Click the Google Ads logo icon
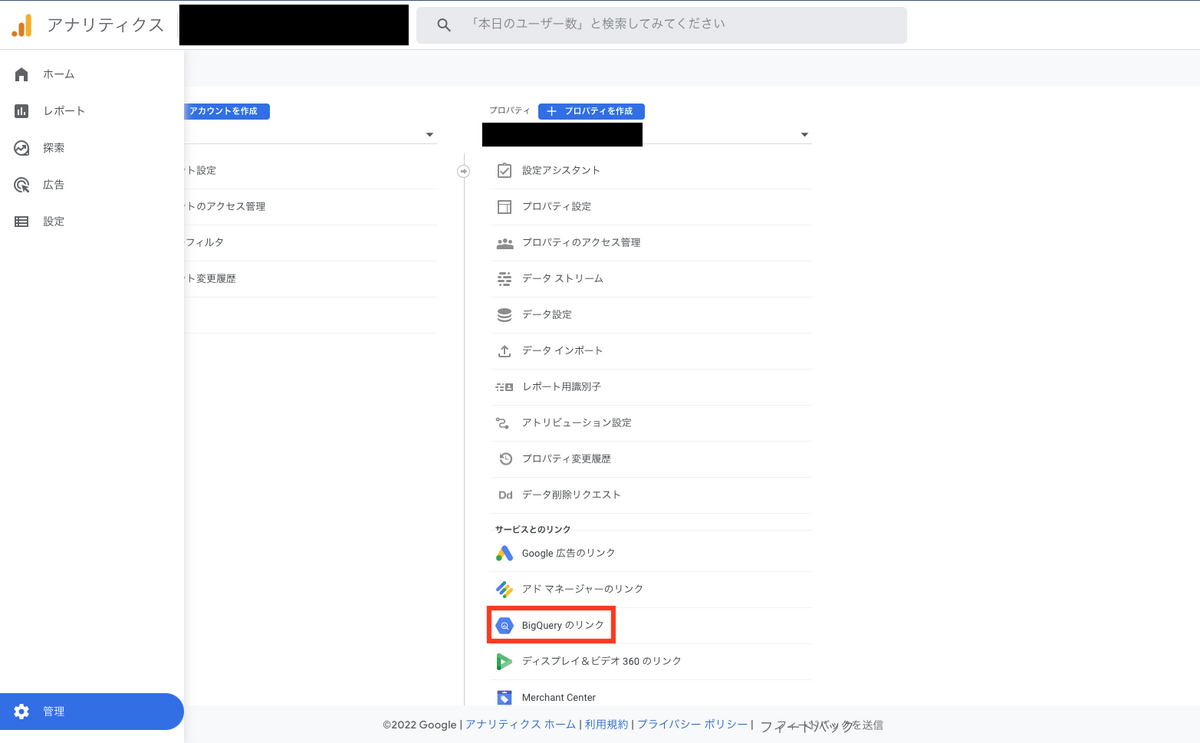1200x743 pixels. click(504, 553)
